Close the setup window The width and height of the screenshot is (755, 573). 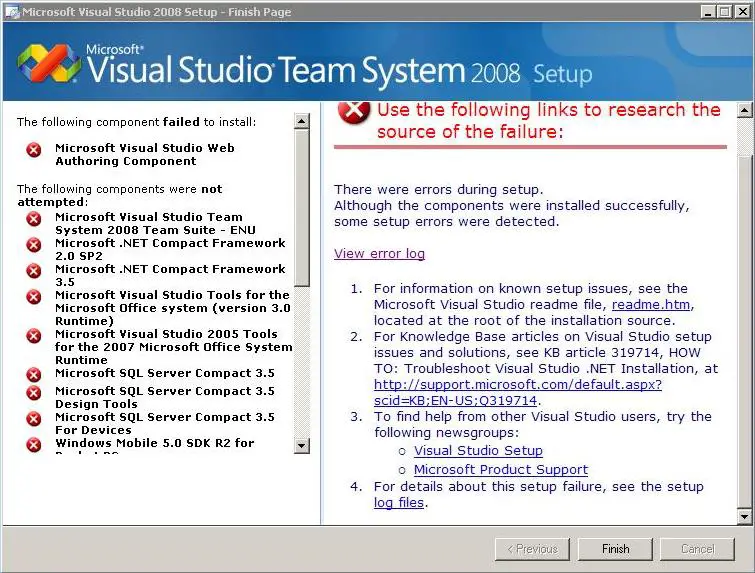[743, 12]
